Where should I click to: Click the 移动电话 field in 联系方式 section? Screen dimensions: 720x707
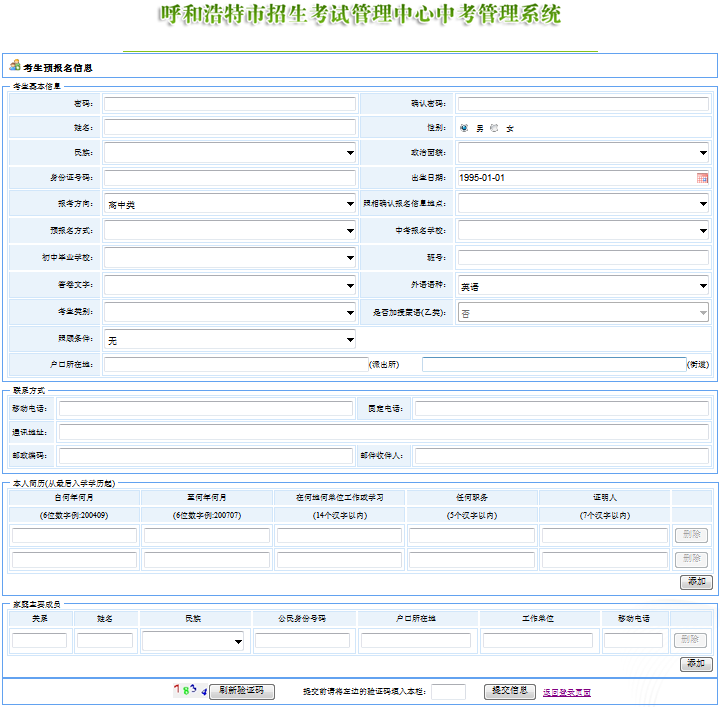tap(204, 408)
